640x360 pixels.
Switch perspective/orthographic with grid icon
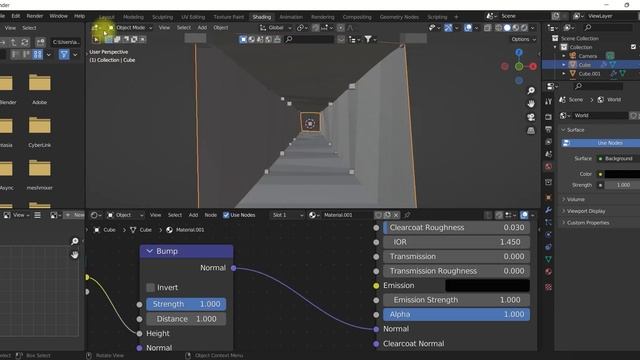(531, 131)
